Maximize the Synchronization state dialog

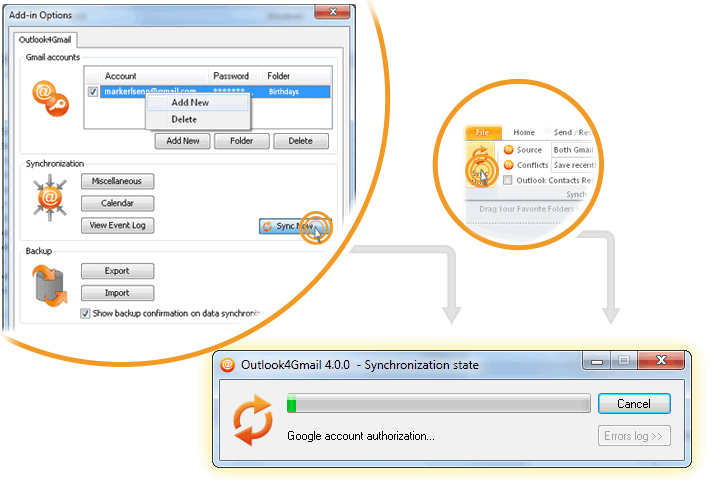click(624, 361)
